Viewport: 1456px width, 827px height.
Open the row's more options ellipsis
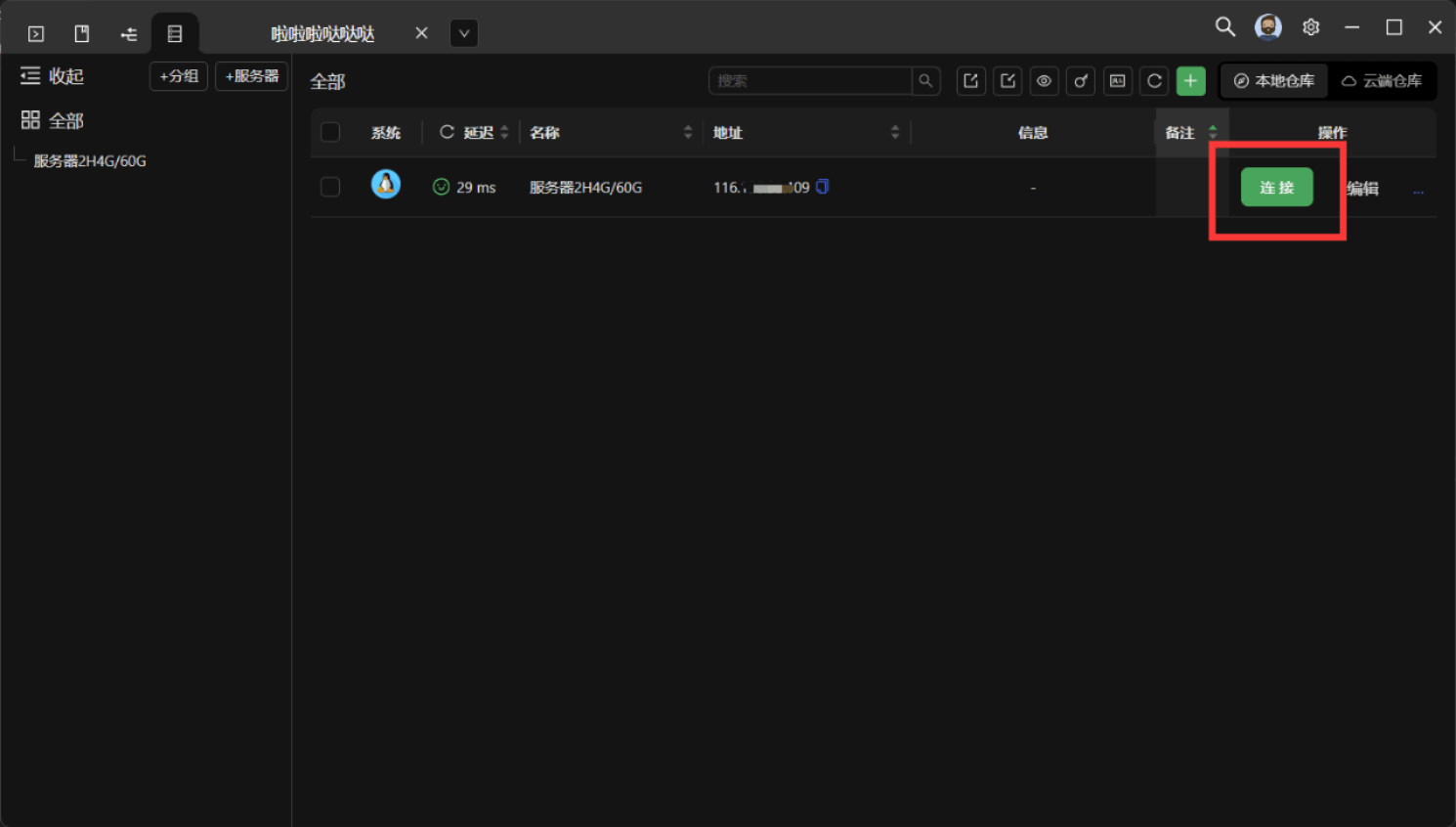(1418, 190)
